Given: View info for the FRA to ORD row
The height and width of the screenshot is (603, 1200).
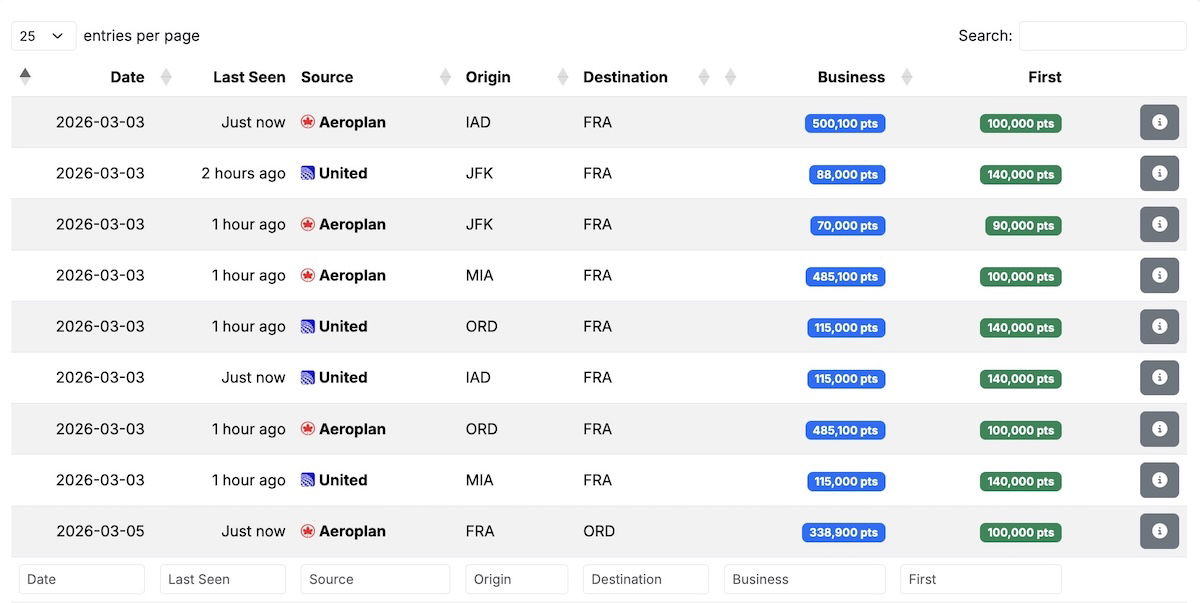Looking at the screenshot, I should (x=1159, y=531).
